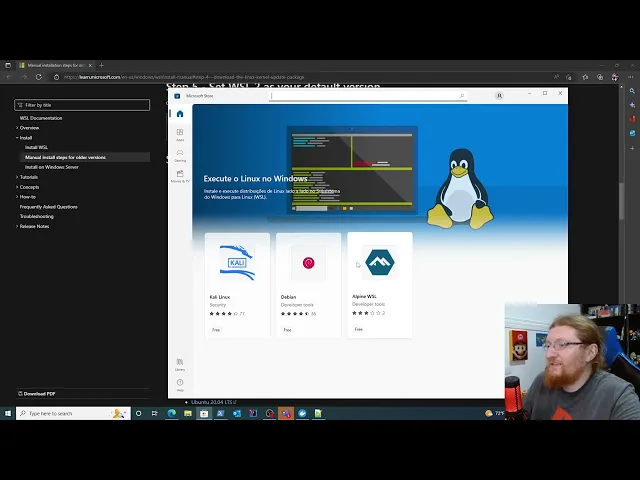Image resolution: width=640 pixels, height=480 pixels.
Task: Click Edge Read aloud icon
Action: [x=556, y=77]
